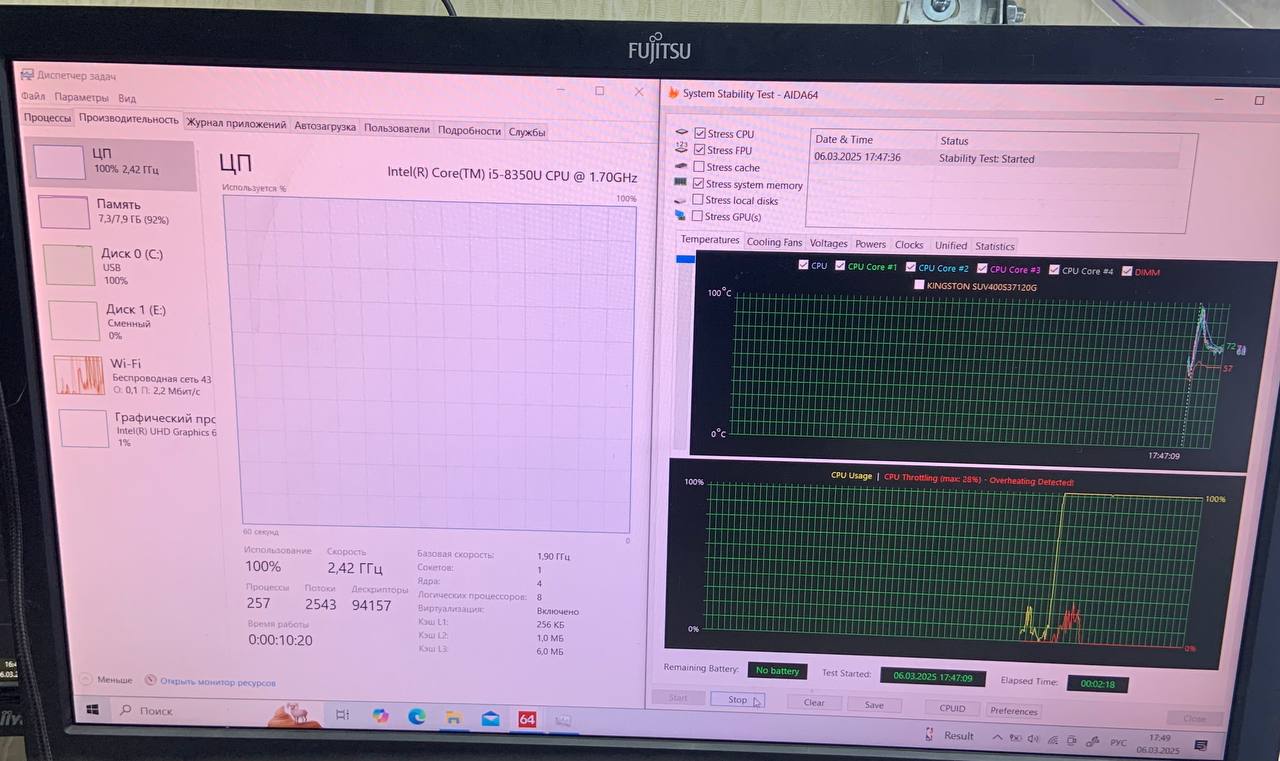Open Copilot icon on taskbar
The height and width of the screenshot is (761, 1280).
click(x=380, y=716)
